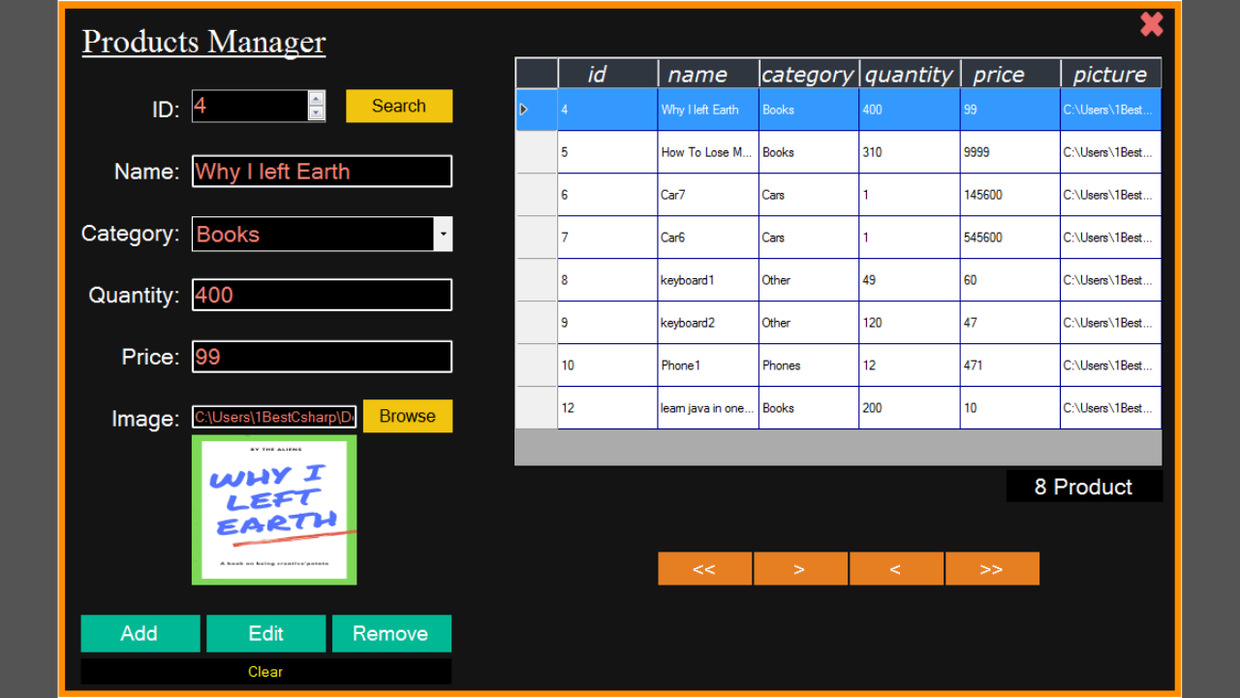Open the Category dropdown list

coord(443,233)
